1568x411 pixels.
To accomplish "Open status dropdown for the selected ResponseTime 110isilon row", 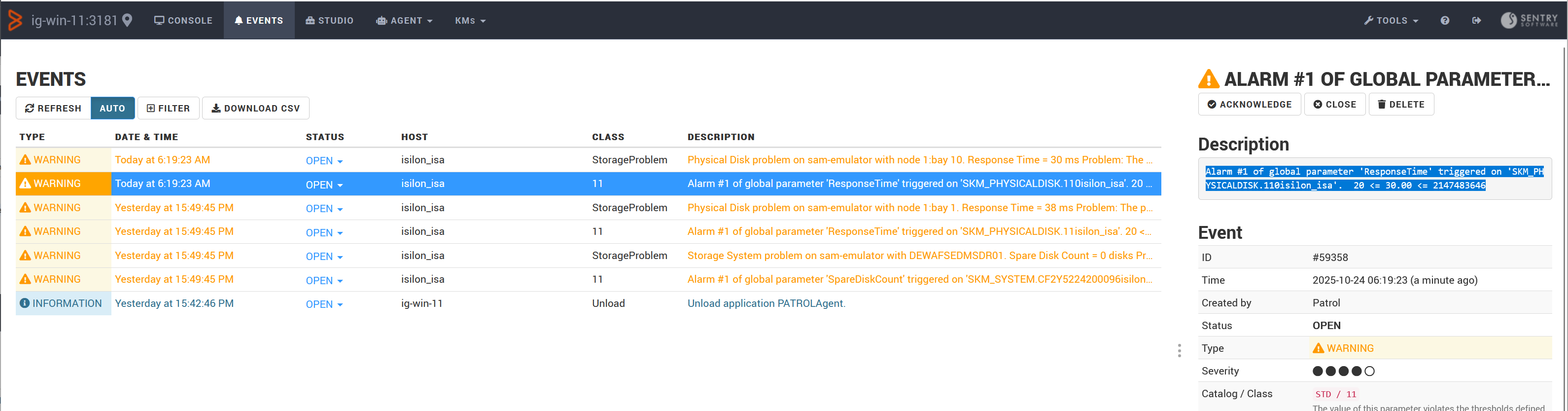I will [x=324, y=185].
